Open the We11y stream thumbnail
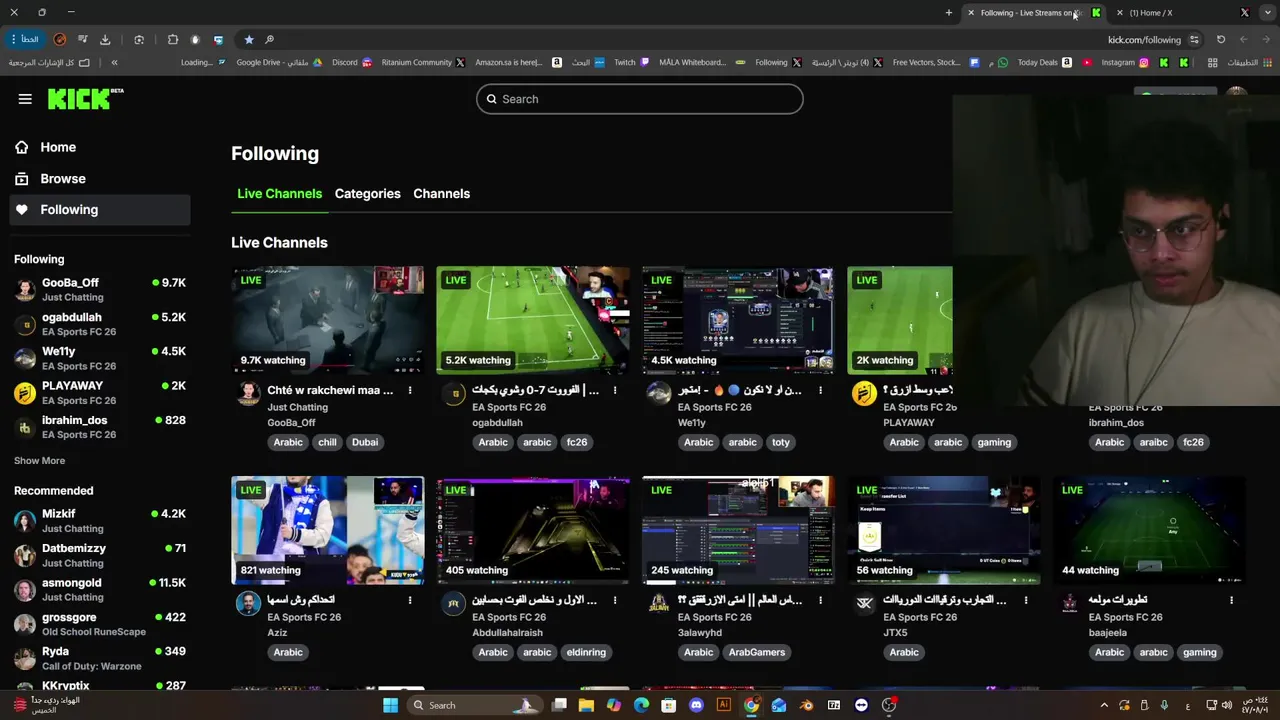Screen dimensions: 1280x720 (738, 320)
